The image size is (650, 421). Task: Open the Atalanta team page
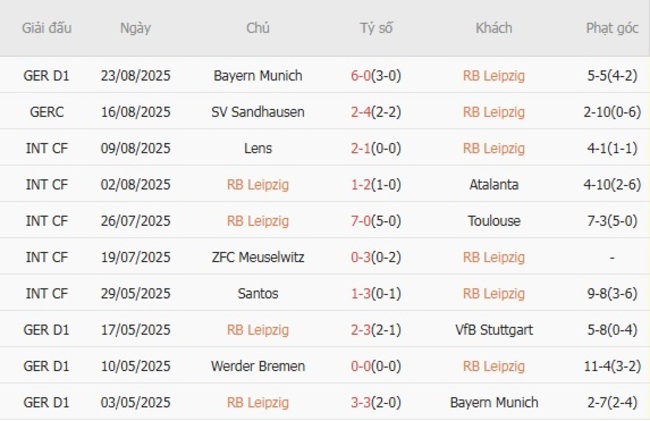(493, 184)
